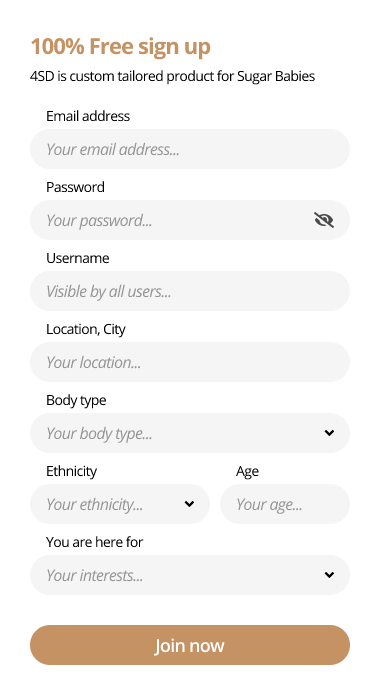Image resolution: width=380 pixels, height=695 pixels.
Task: Click the '100% Free sign up' heading
Action: [121, 47]
